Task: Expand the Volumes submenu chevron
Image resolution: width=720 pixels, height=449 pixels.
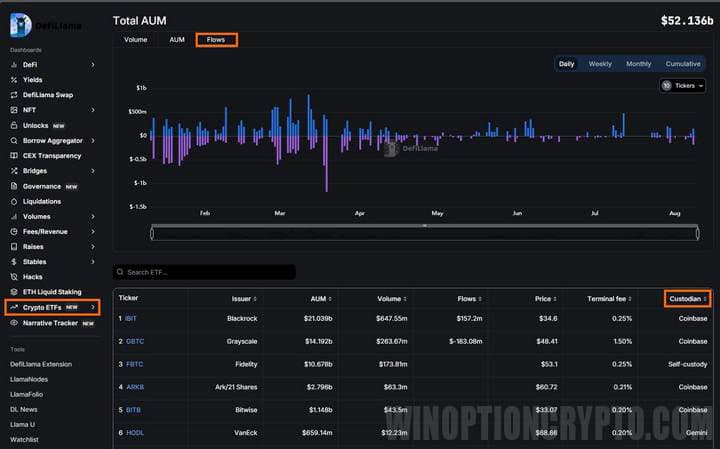Action: point(93,216)
